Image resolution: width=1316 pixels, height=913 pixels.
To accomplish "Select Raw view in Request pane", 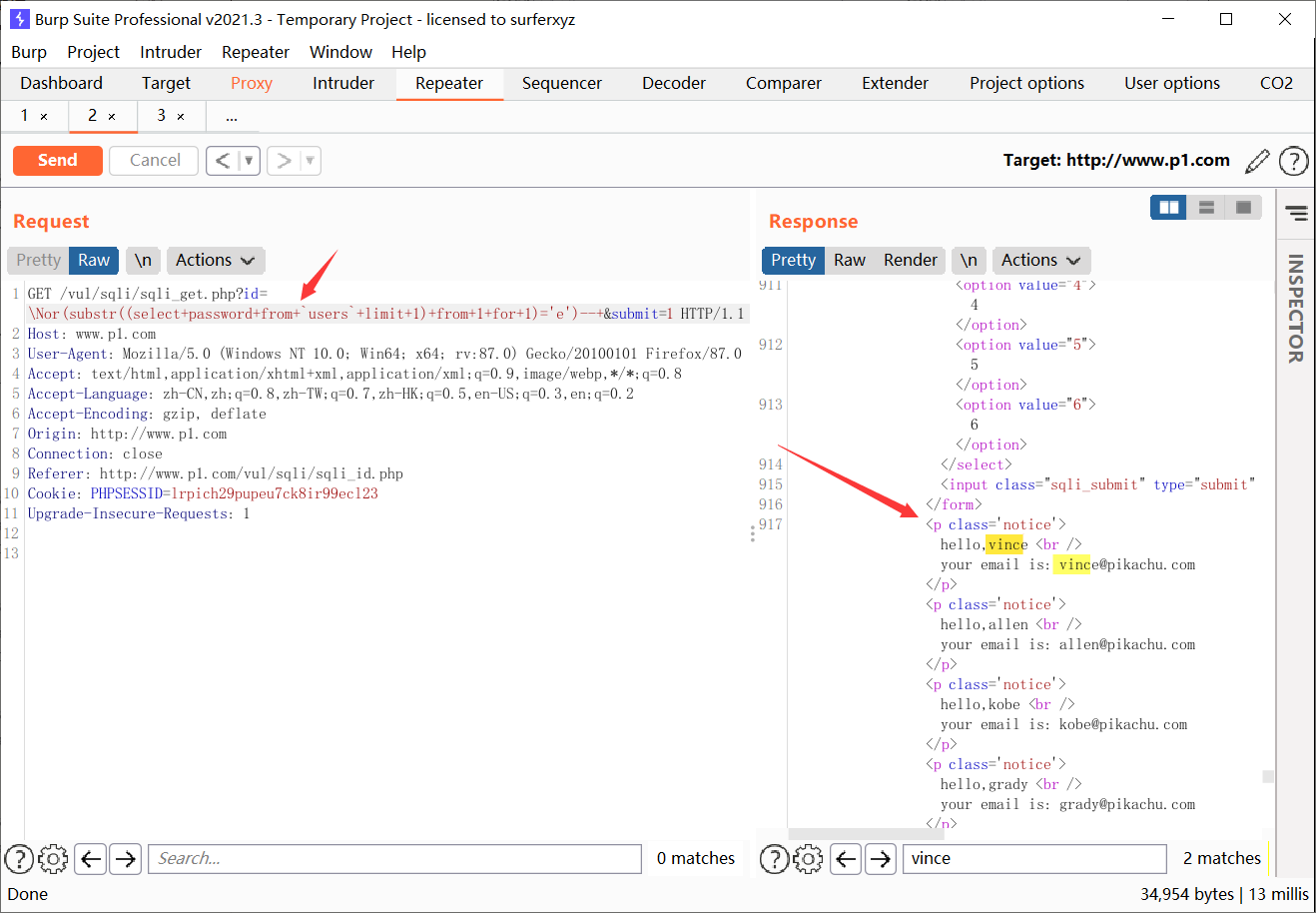I will coord(94,260).
